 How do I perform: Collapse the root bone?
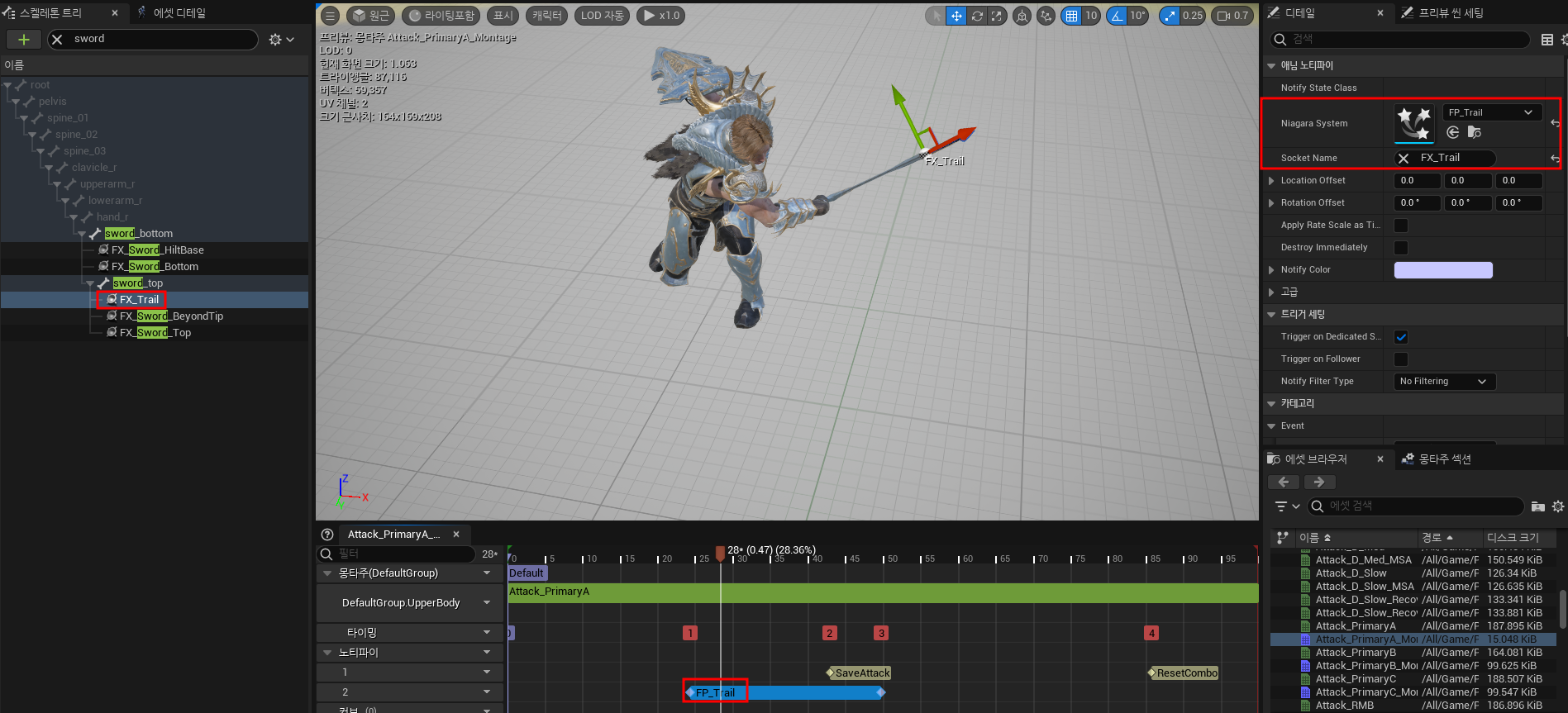[x=7, y=85]
